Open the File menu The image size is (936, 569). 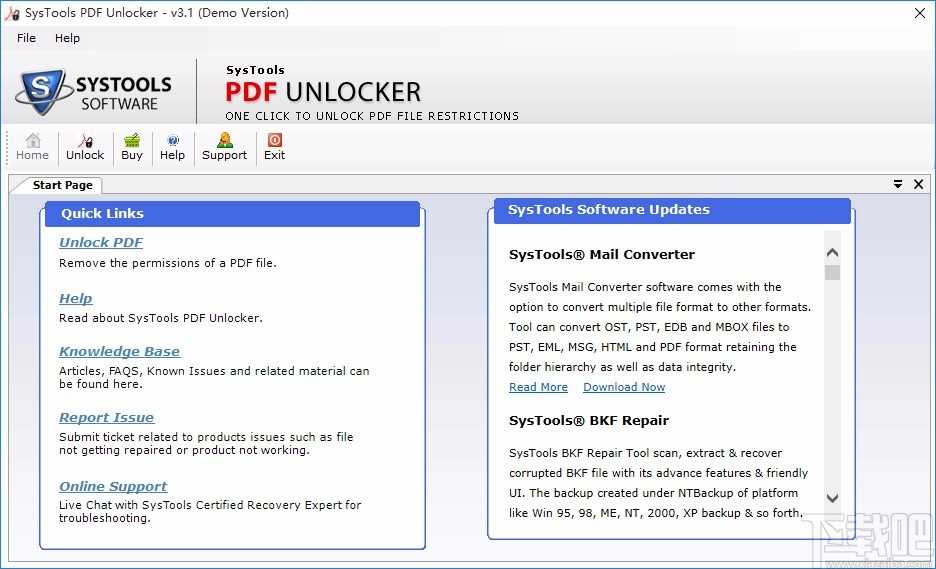click(x=26, y=38)
